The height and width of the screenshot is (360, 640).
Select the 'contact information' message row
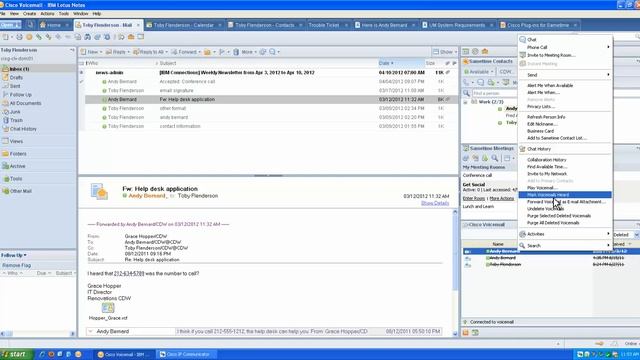(269, 126)
